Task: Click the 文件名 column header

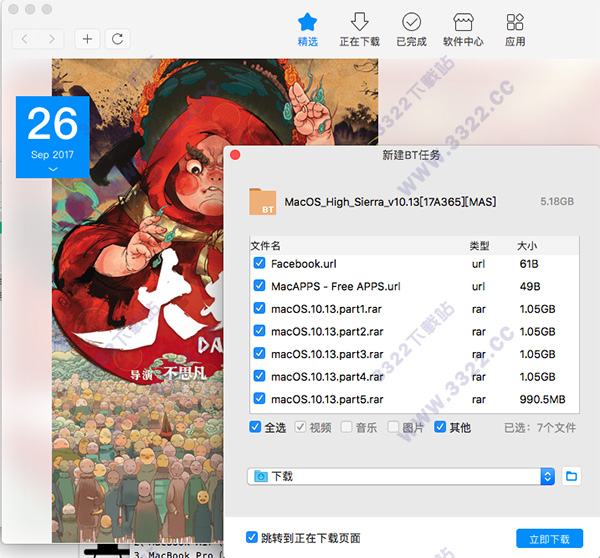Action: pyautogui.click(x=266, y=246)
